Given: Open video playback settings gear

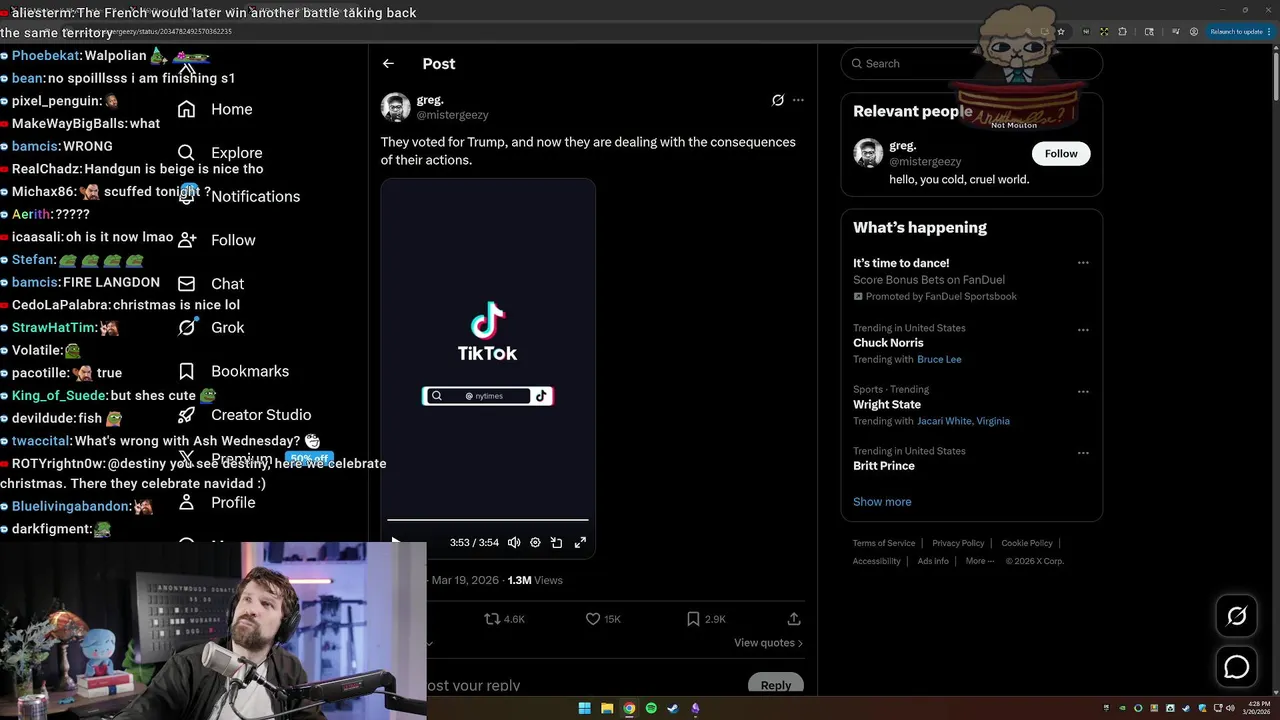Looking at the screenshot, I should 535,542.
